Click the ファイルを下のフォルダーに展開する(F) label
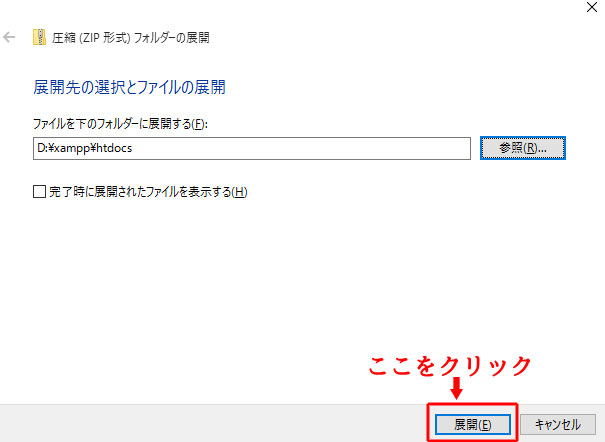The height and width of the screenshot is (442, 605). pos(120,124)
